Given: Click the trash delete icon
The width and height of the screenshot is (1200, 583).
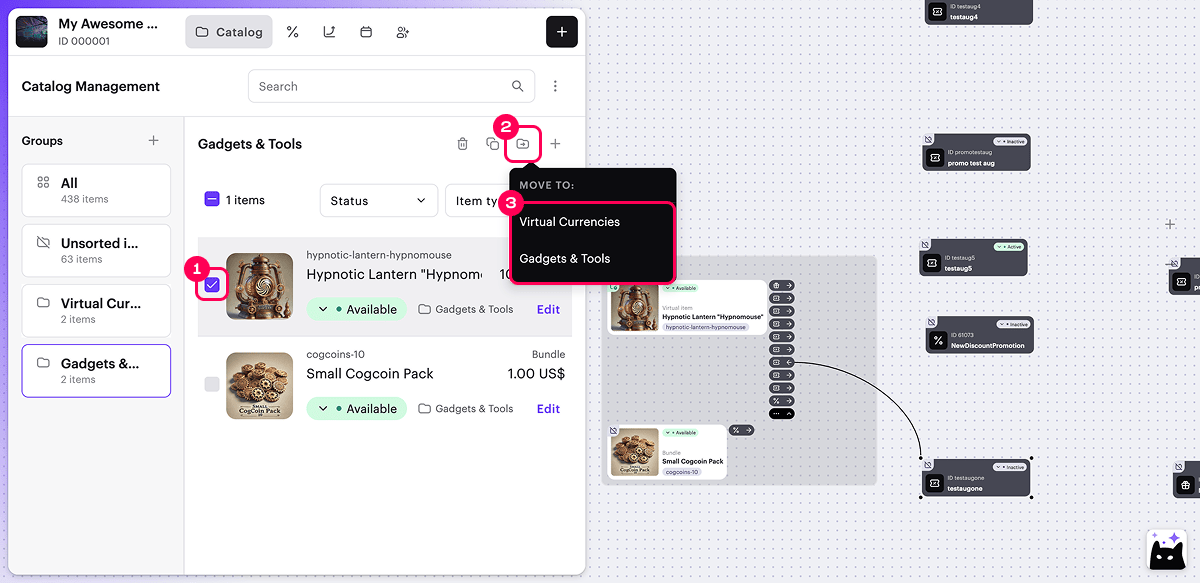Looking at the screenshot, I should coord(462,144).
